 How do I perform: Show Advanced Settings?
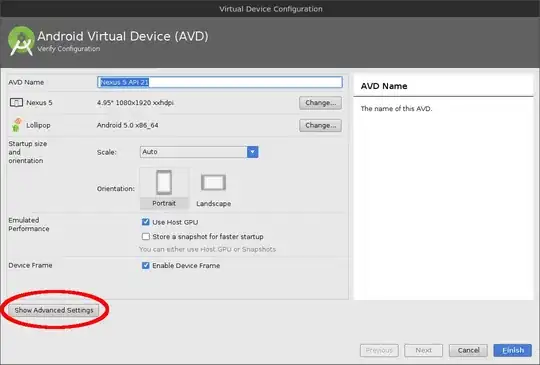pyautogui.click(x=54, y=310)
